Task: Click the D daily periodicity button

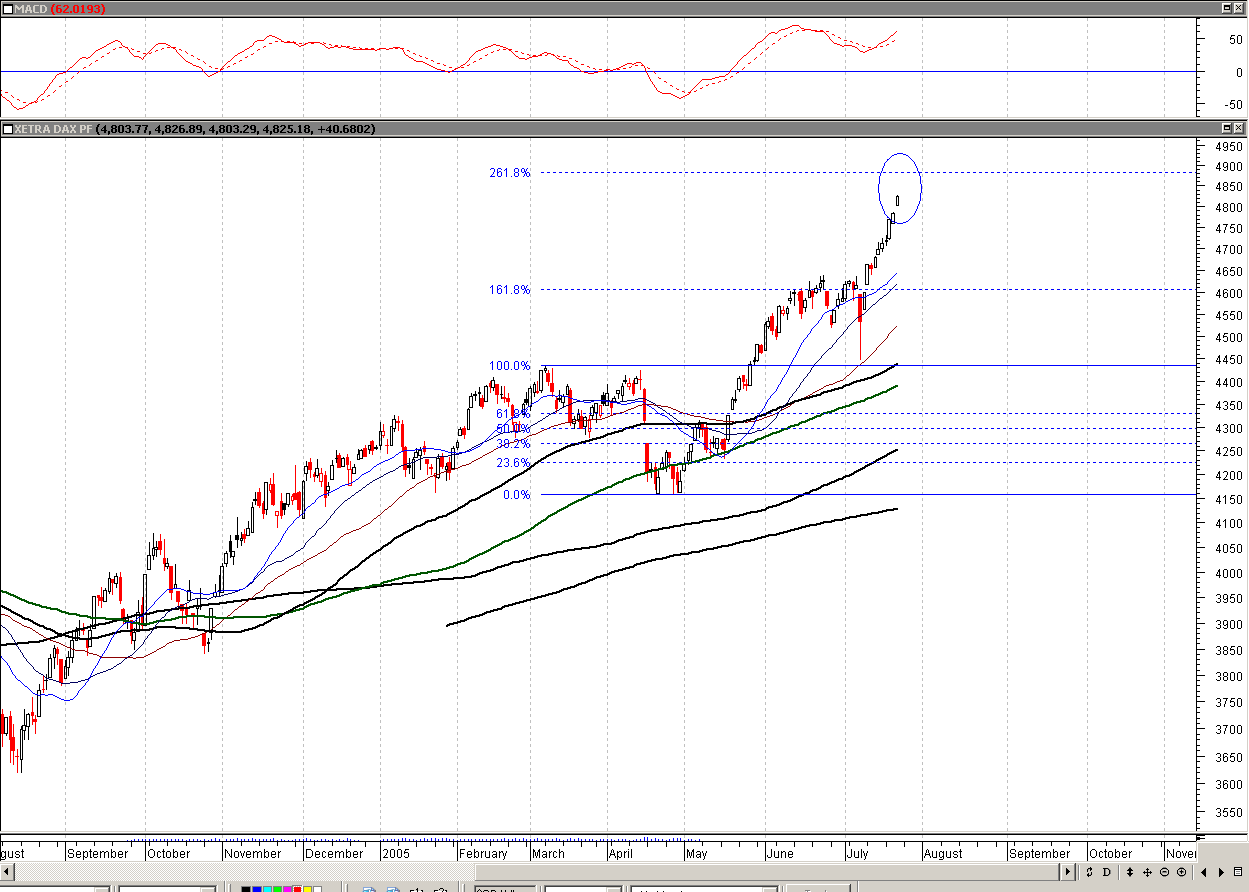Action: pyautogui.click(x=1107, y=872)
